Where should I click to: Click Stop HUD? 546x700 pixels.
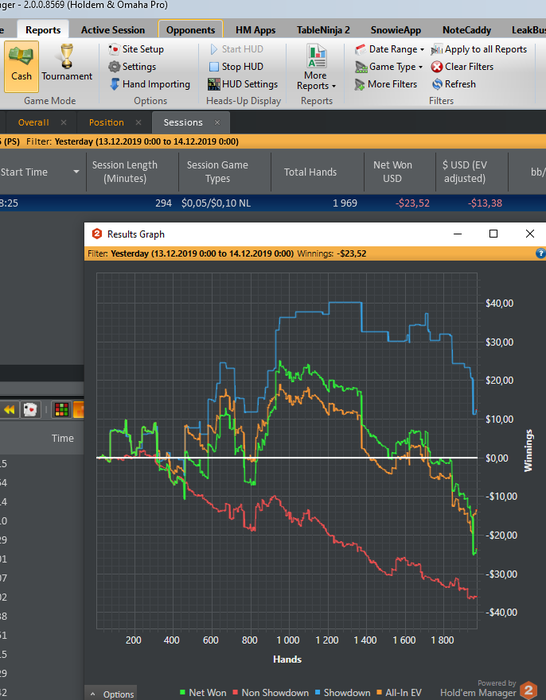pyautogui.click(x=237, y=67)
